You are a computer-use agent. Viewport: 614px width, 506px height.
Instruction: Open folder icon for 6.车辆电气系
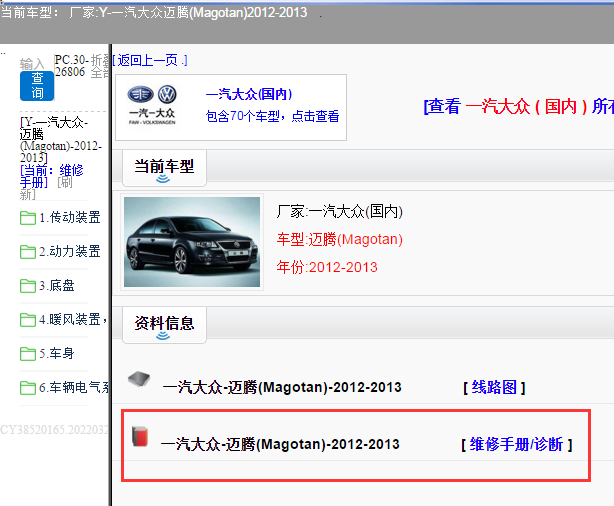coord(28,388)
